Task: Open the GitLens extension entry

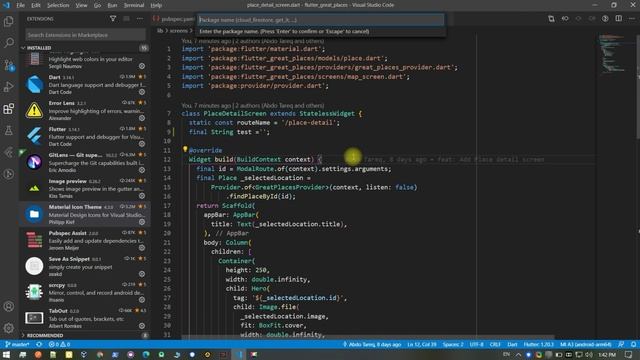Action: (85, 162)
